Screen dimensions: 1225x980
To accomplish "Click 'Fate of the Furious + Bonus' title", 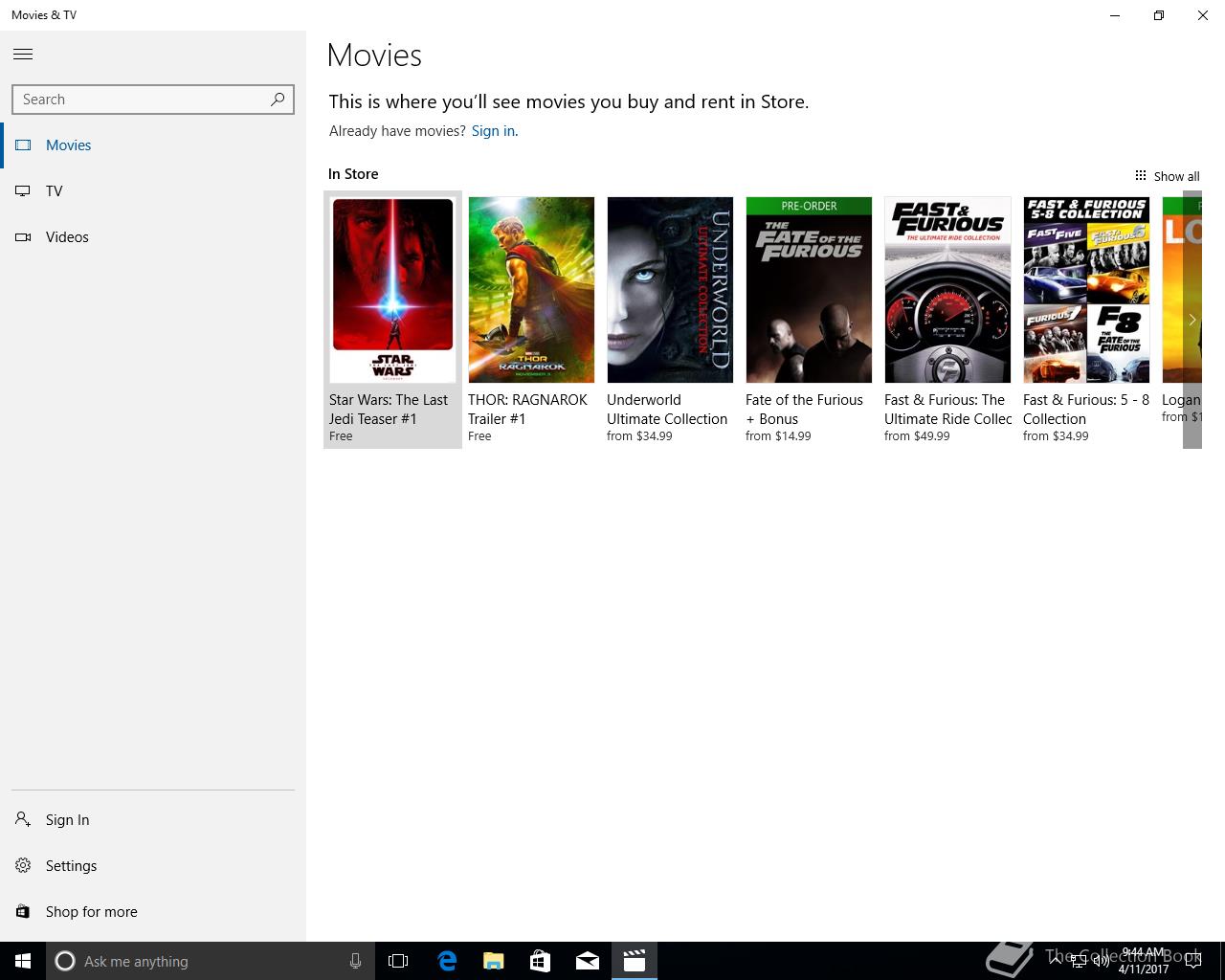I will coord(804,410).
